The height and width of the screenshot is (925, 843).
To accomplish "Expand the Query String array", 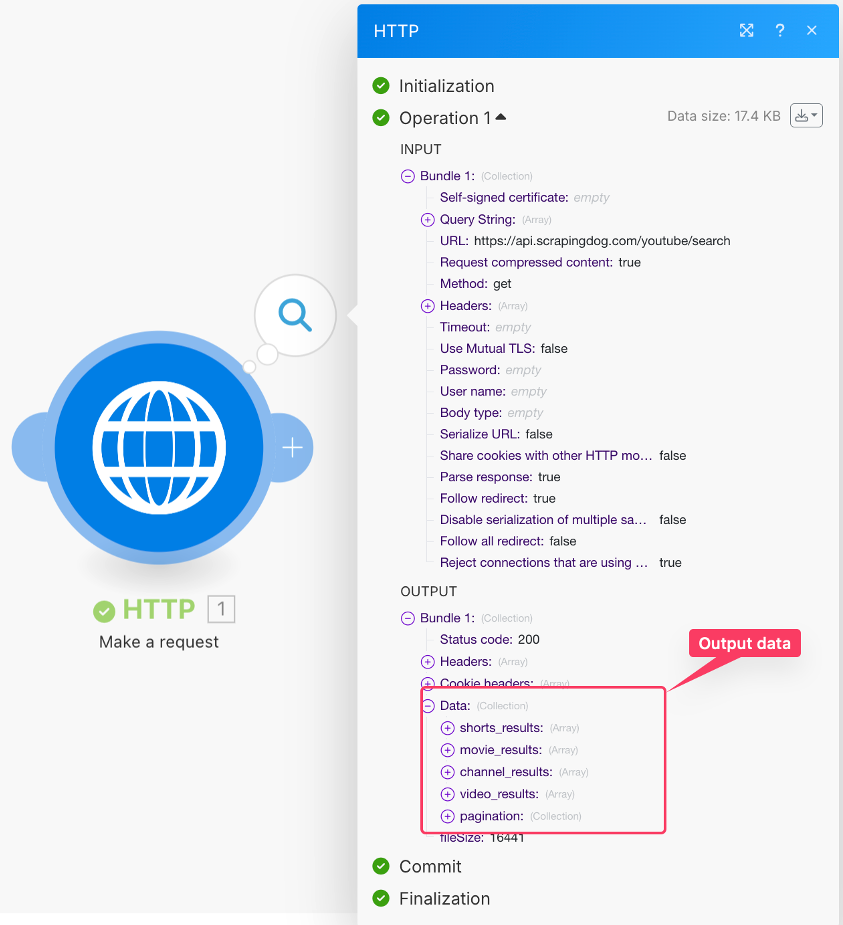I will tap(428, 220).
